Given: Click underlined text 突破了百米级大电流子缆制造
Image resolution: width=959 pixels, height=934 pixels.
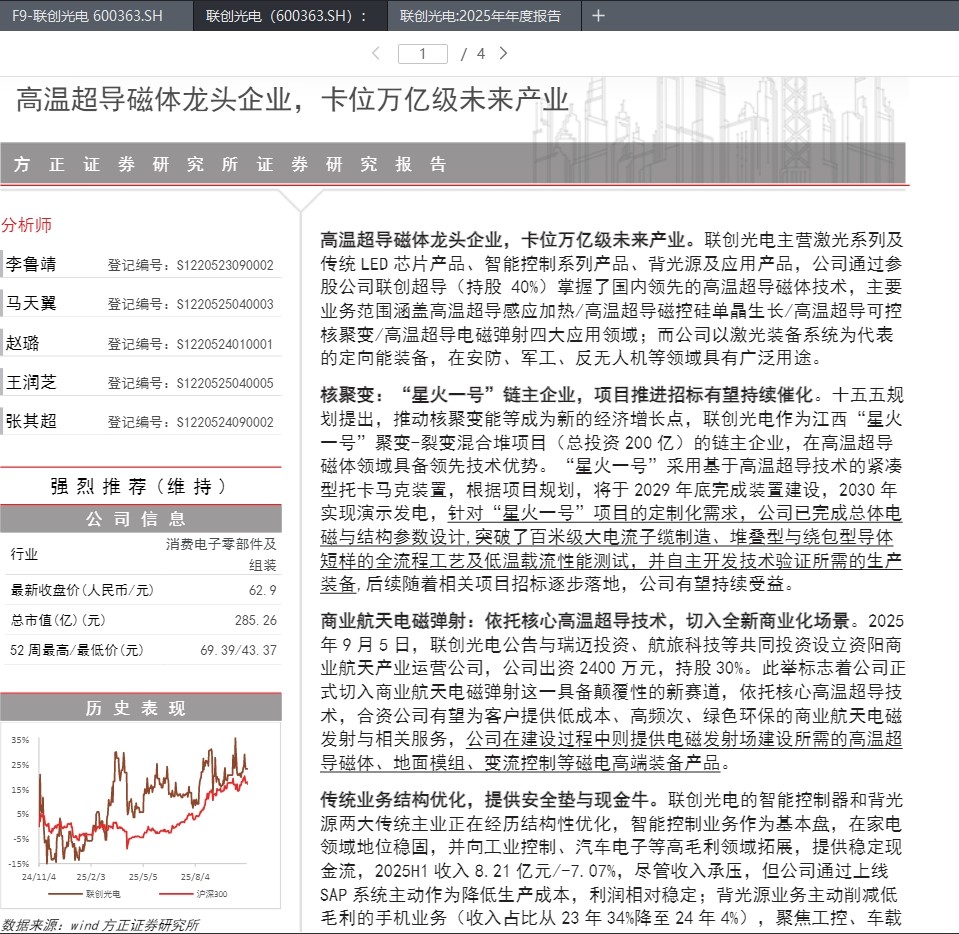Looking at the screenshot, I should tap(593, 537).
